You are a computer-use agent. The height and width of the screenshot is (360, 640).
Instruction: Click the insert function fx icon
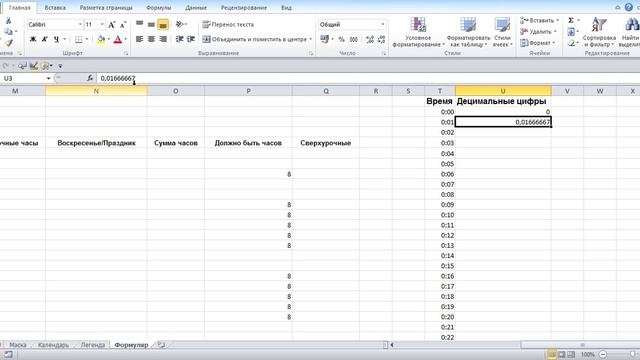click(x=90, y=78)
